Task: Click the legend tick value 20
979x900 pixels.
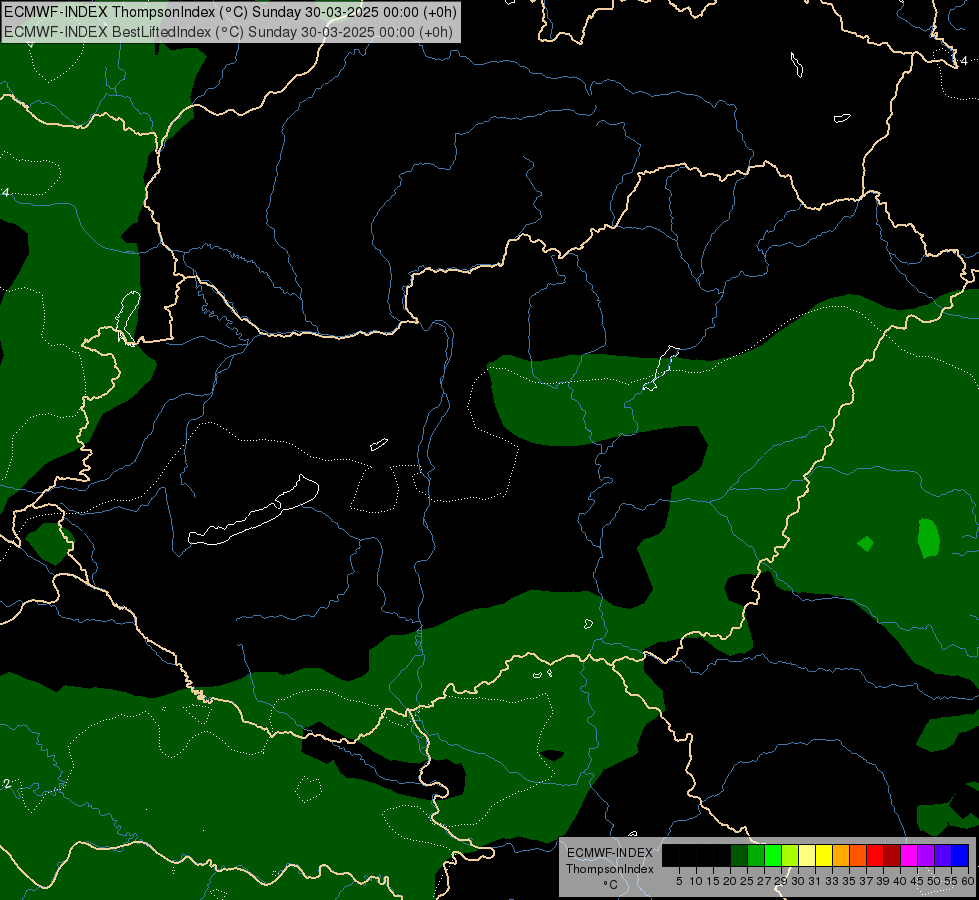Action: tap(730, 881)
